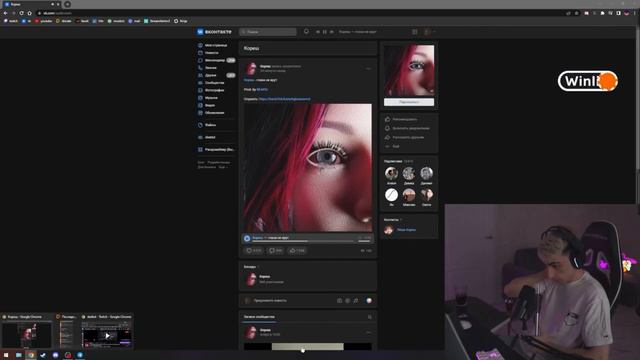Search the wall with the magnifier icon
640x360 pixels.
[x=370, y=317]
